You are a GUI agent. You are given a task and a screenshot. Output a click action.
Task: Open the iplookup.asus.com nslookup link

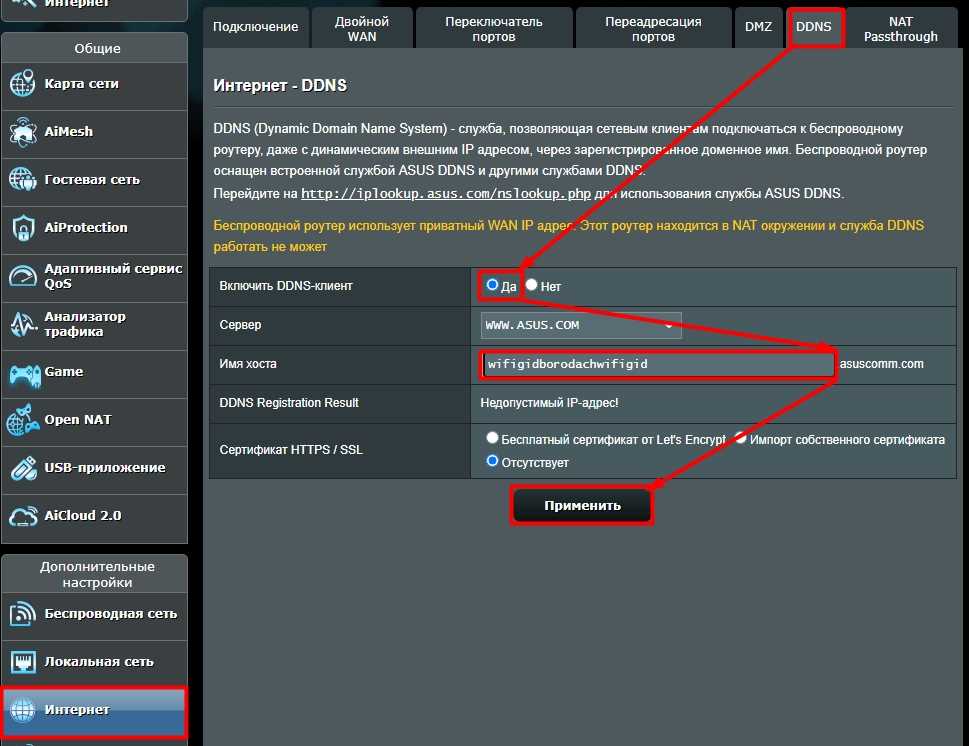446,193
